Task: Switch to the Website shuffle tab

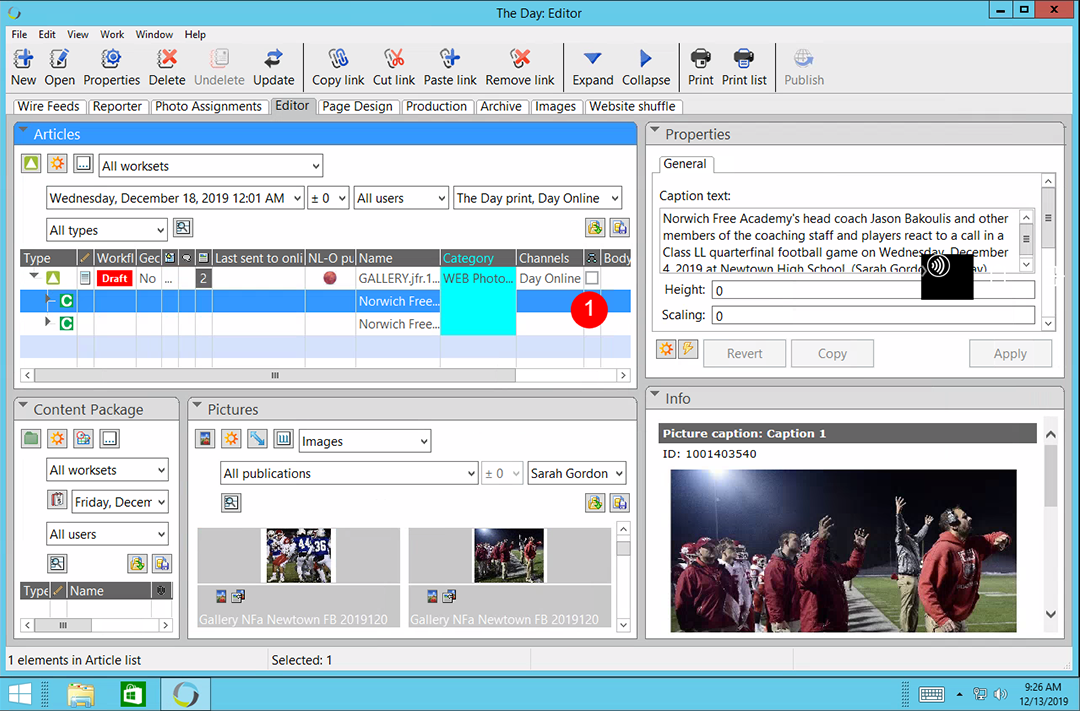Action: point(632,107)
